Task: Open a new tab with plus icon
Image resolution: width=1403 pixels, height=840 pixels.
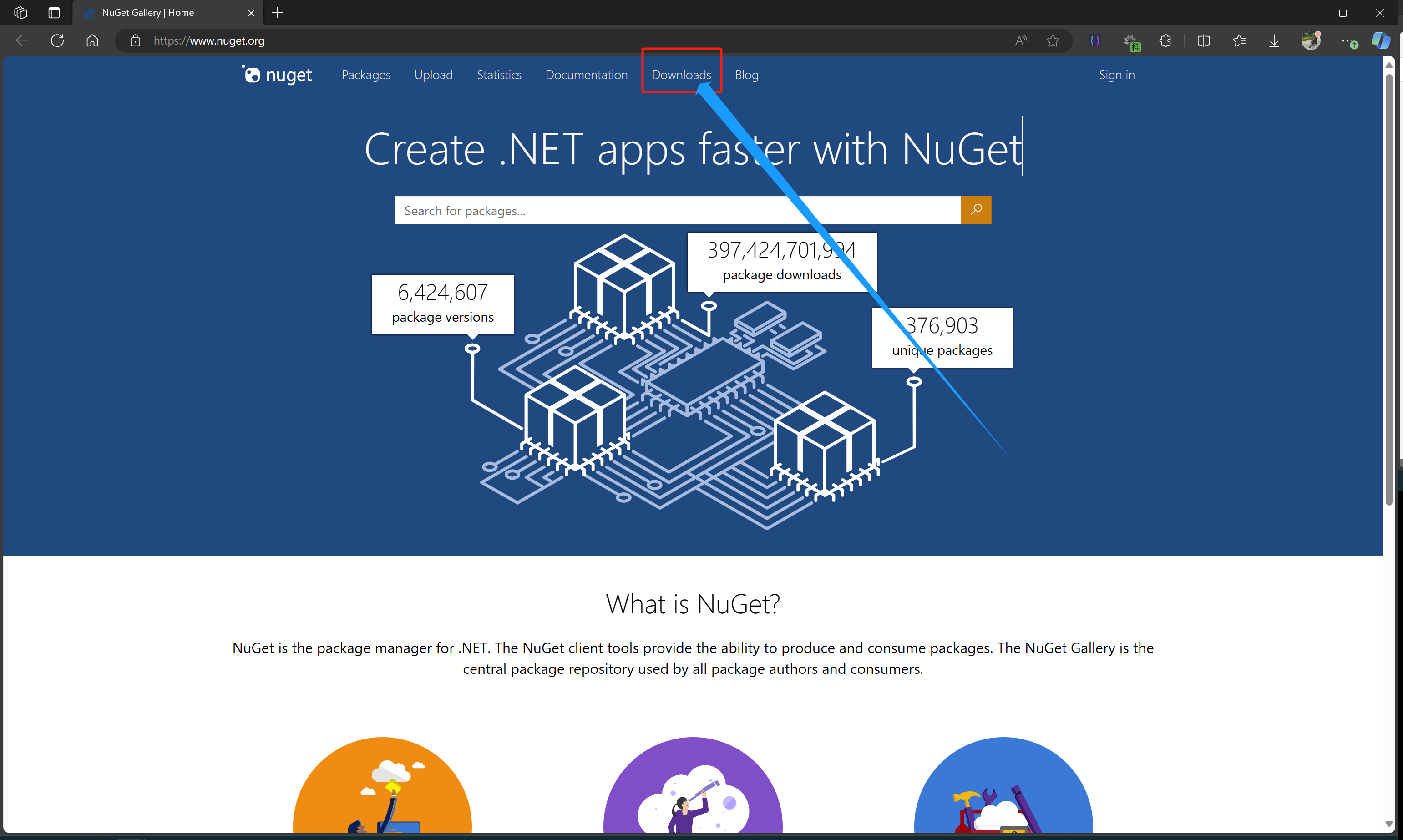Action: 277,12
